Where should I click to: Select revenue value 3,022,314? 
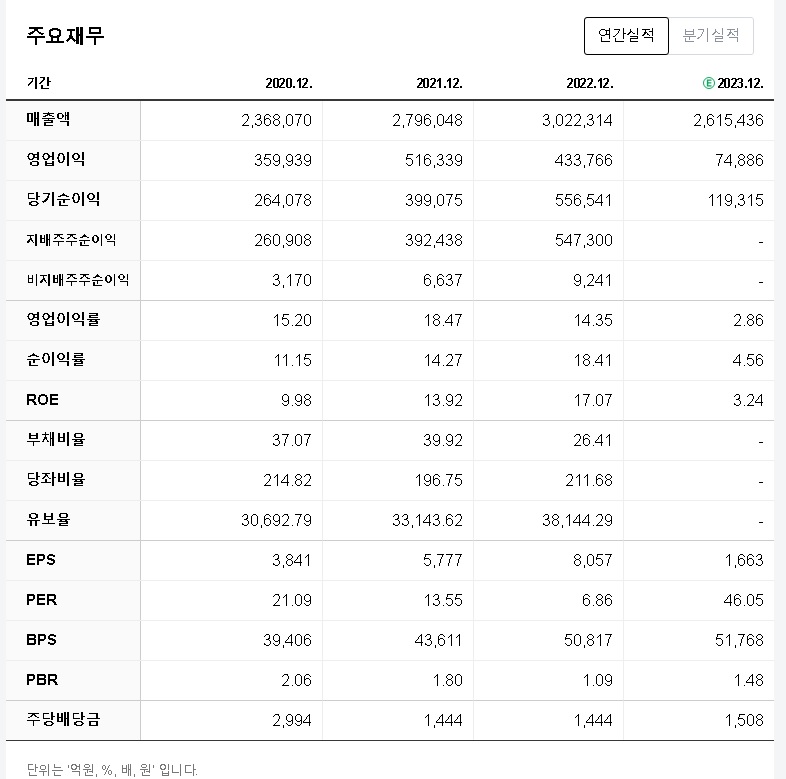[577, 120]
